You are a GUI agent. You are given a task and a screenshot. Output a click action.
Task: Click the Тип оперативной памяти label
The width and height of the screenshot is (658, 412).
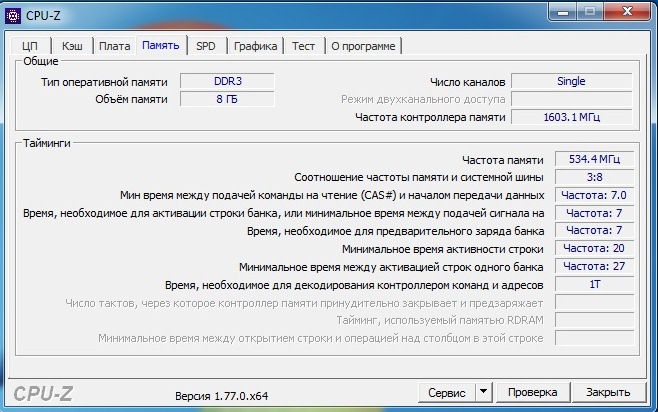[x=104, y=82]
